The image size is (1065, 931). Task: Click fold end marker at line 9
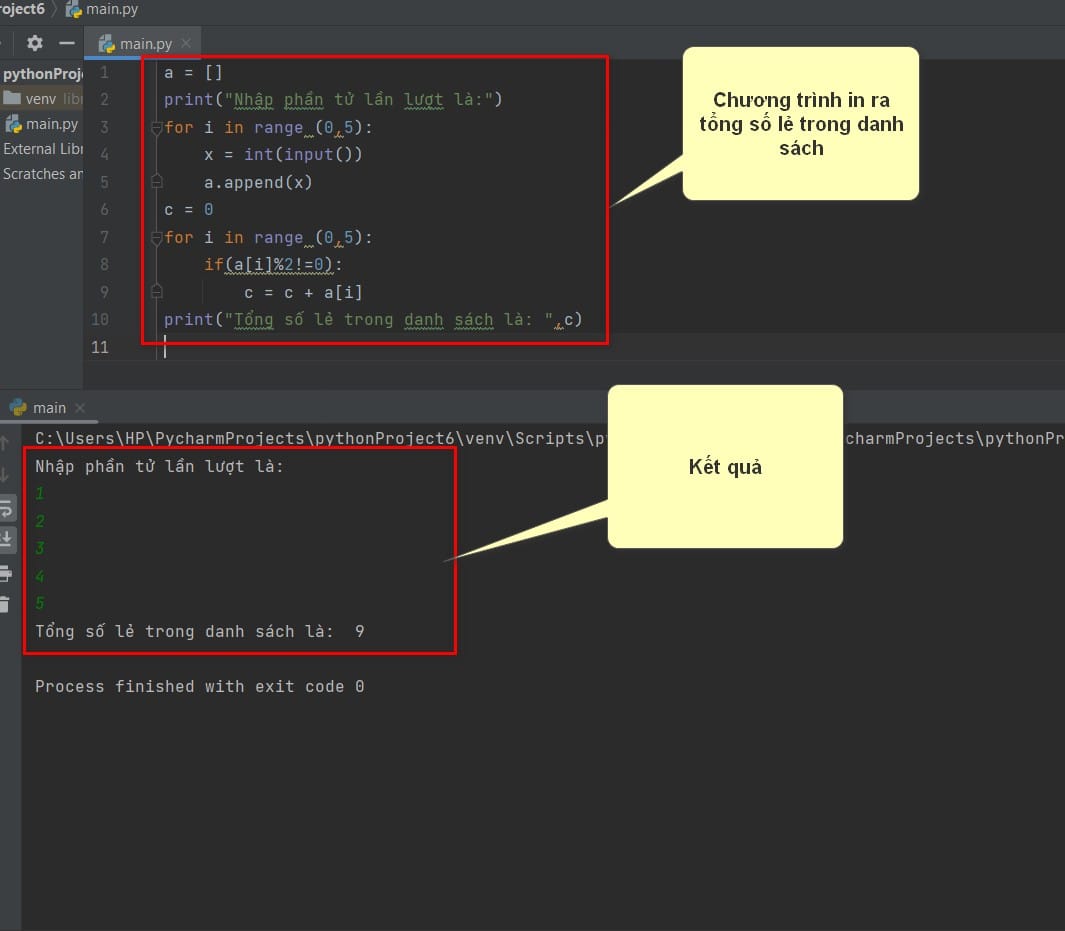tap(156, 292)
